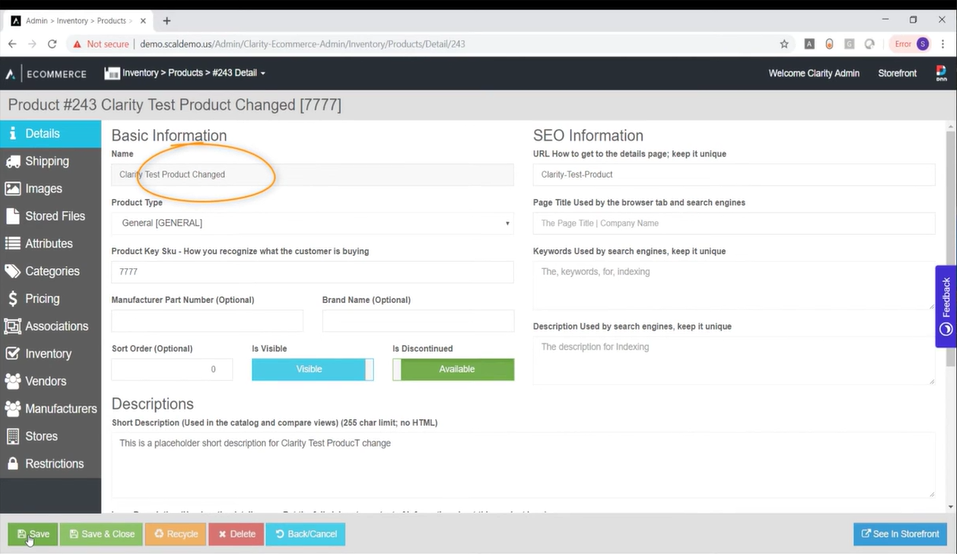The width and height of the screenshot is (957, 554).
Task: Expand the Inventory breadcrumb dropdown arrow
Action: click(x=263, y=73)
